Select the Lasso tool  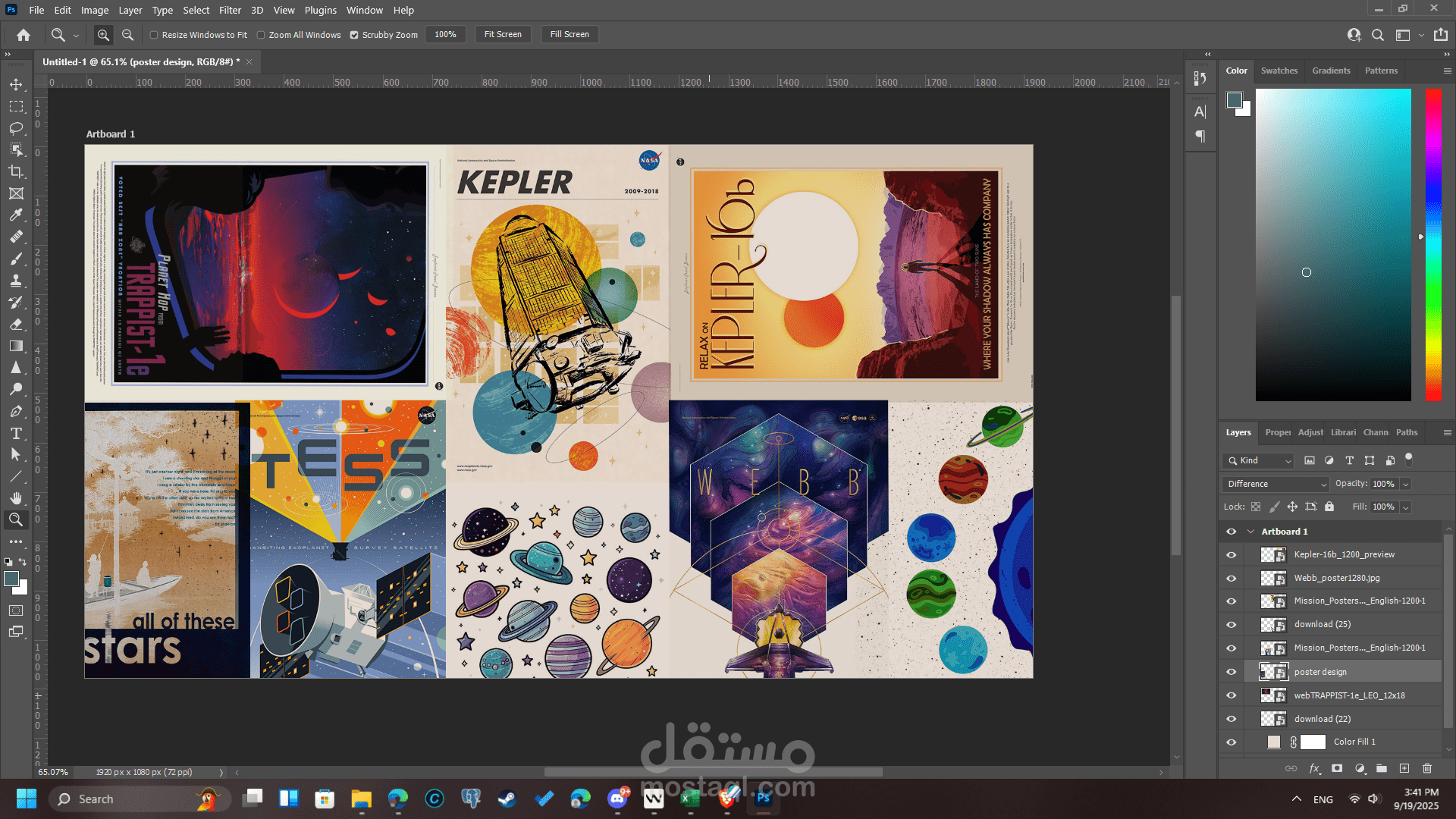pyautogui.click(x=16, y=128)
